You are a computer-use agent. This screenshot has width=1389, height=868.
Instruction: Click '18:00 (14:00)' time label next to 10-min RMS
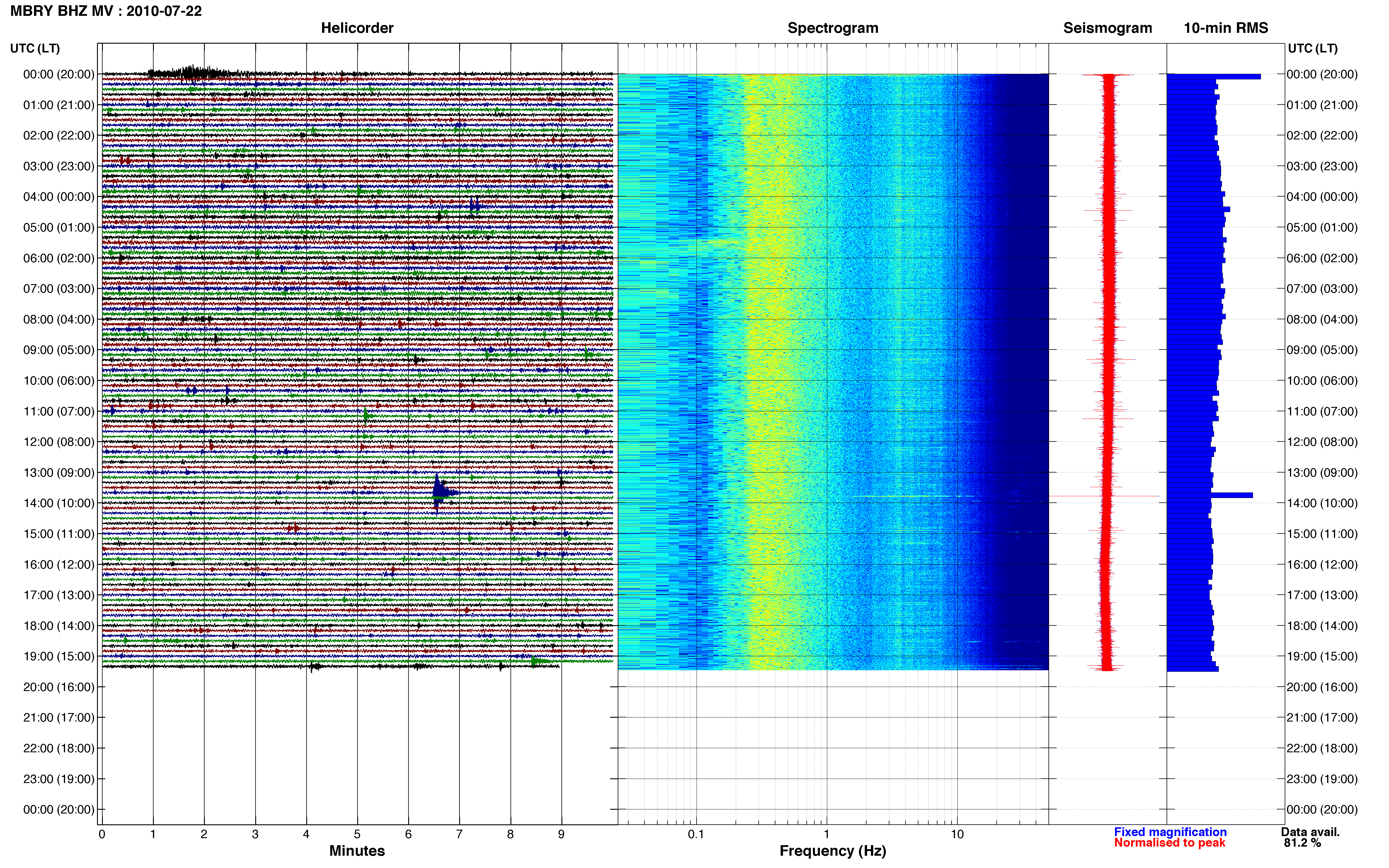click(x=1322, y=626)
